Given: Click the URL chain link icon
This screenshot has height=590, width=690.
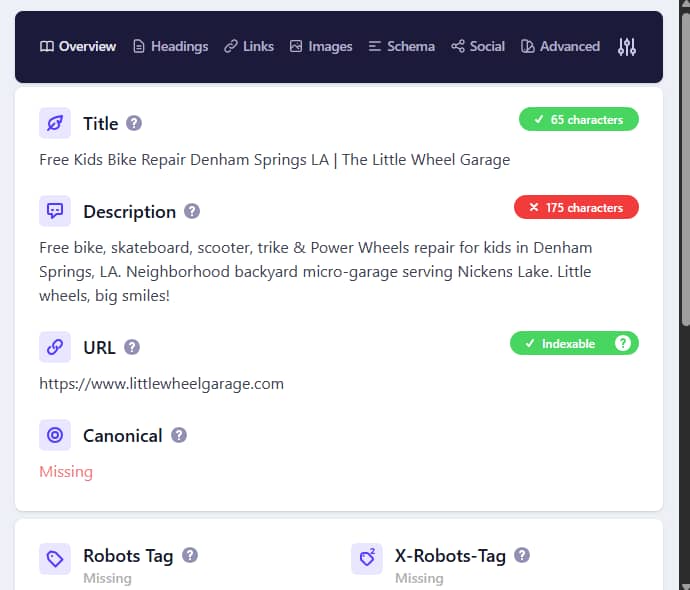Looking at the screenshot, I should [x=55, y=347].
